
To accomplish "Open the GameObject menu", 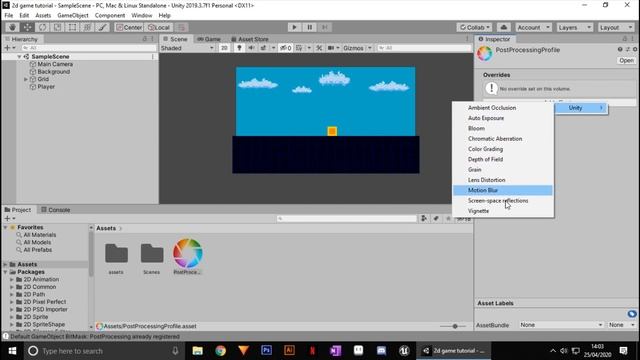I will [x=73, y=16].
